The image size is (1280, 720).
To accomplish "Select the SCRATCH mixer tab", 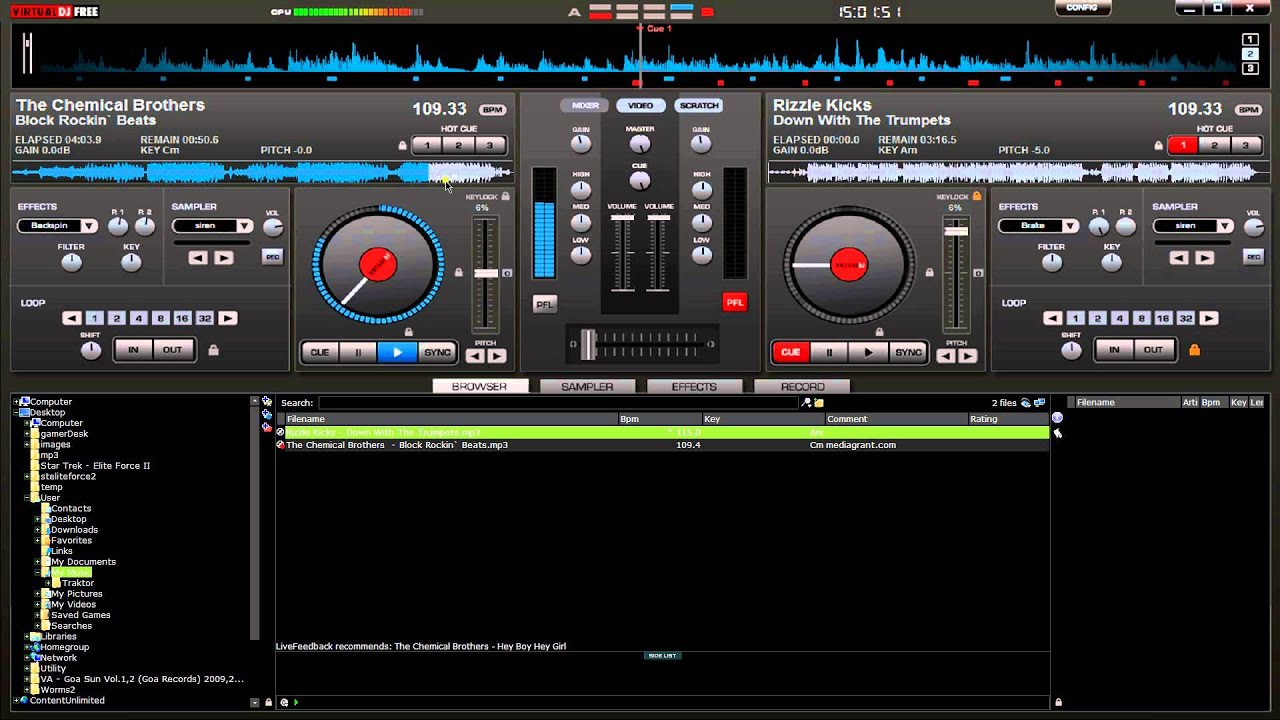I will [699, 105].
